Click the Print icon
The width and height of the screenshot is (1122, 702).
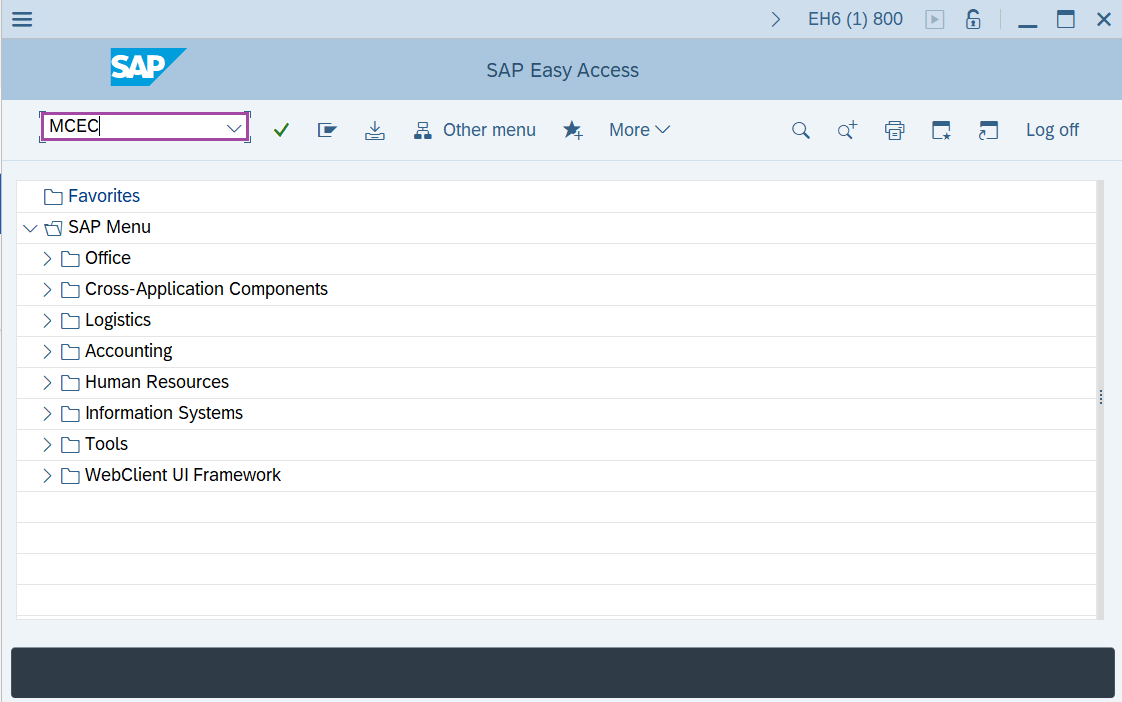point(894,129)
